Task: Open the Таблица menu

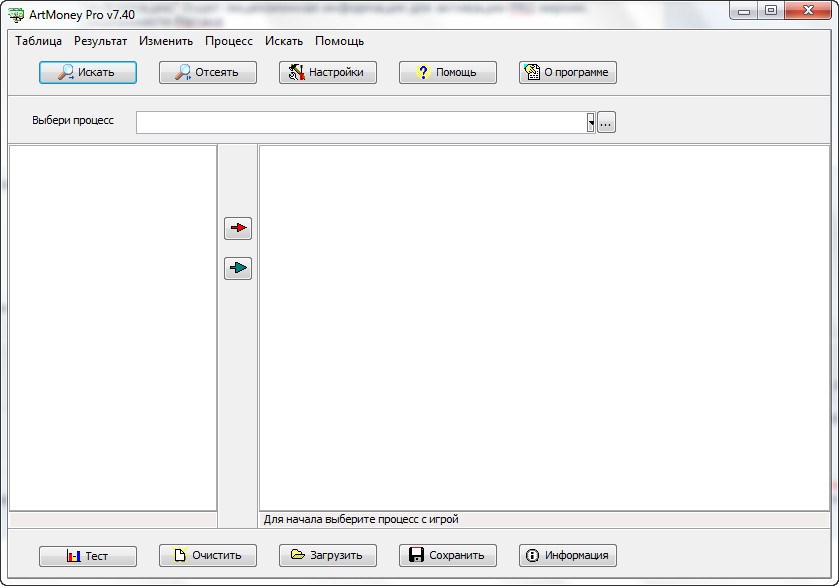Action: [39, 41]
